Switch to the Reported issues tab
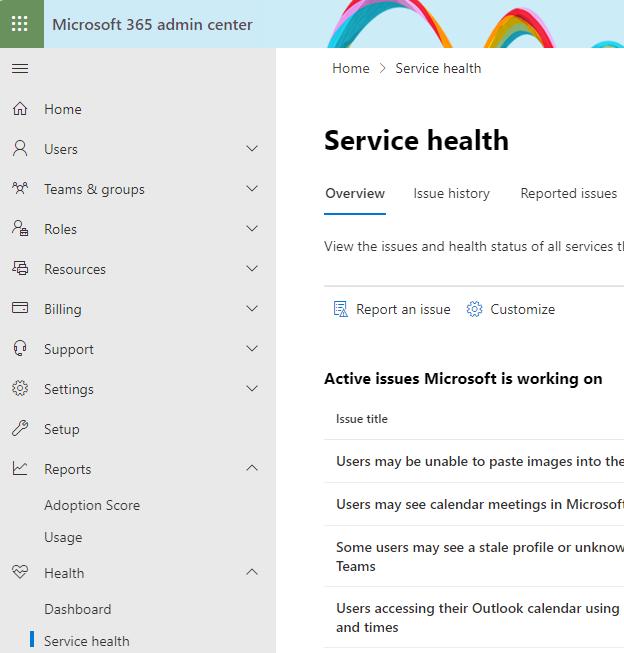Screen dimensions: 624x653 click(x=569, y=194)
